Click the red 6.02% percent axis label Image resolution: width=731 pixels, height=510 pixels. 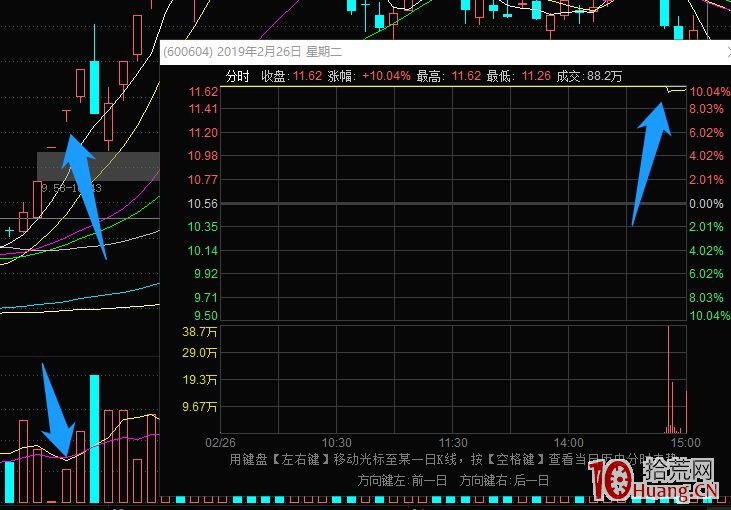coord(706,133)
